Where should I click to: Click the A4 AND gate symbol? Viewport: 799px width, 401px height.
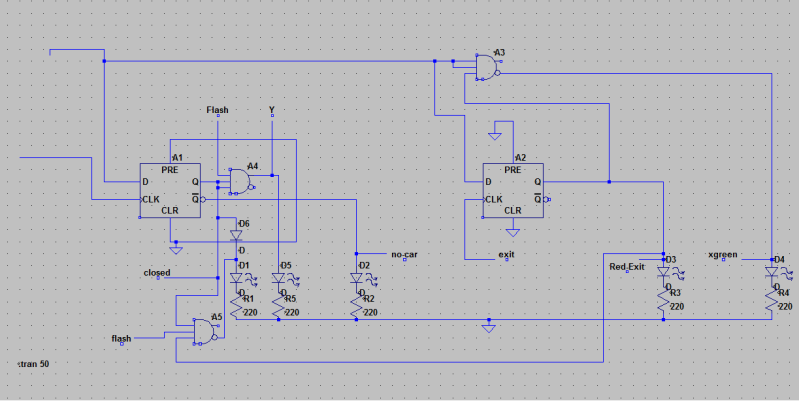[x=242, y=181]
